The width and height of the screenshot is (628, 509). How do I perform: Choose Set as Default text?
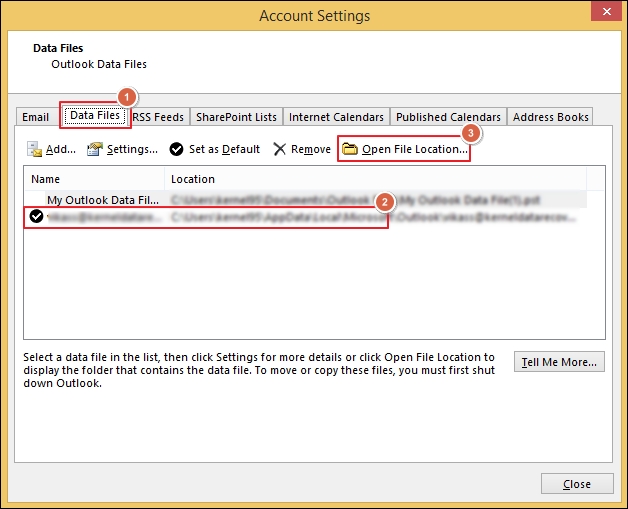(x=224, y=149)
